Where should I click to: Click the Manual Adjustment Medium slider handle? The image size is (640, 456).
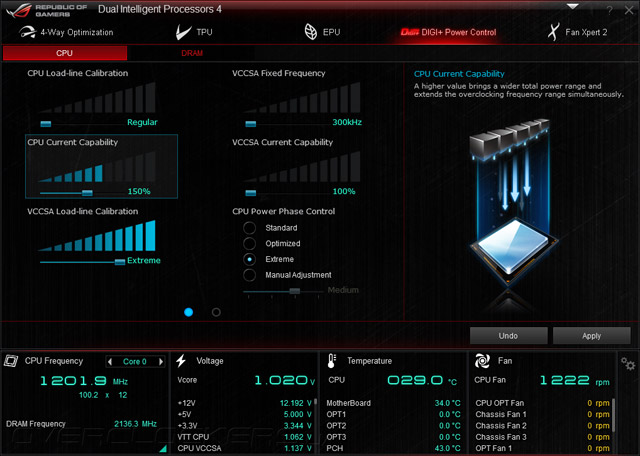tap(295, 291)
